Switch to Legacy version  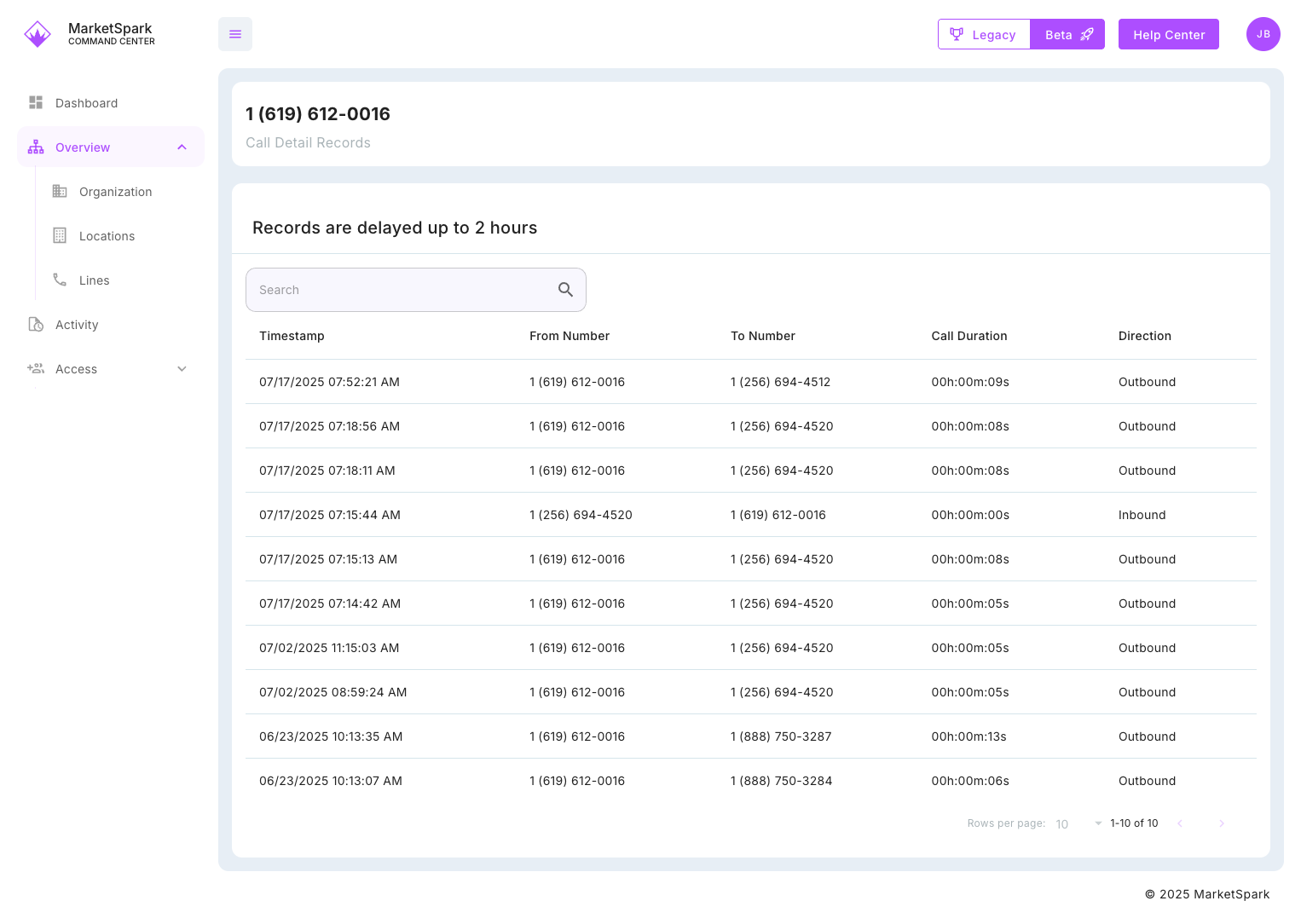pos(984,35)
